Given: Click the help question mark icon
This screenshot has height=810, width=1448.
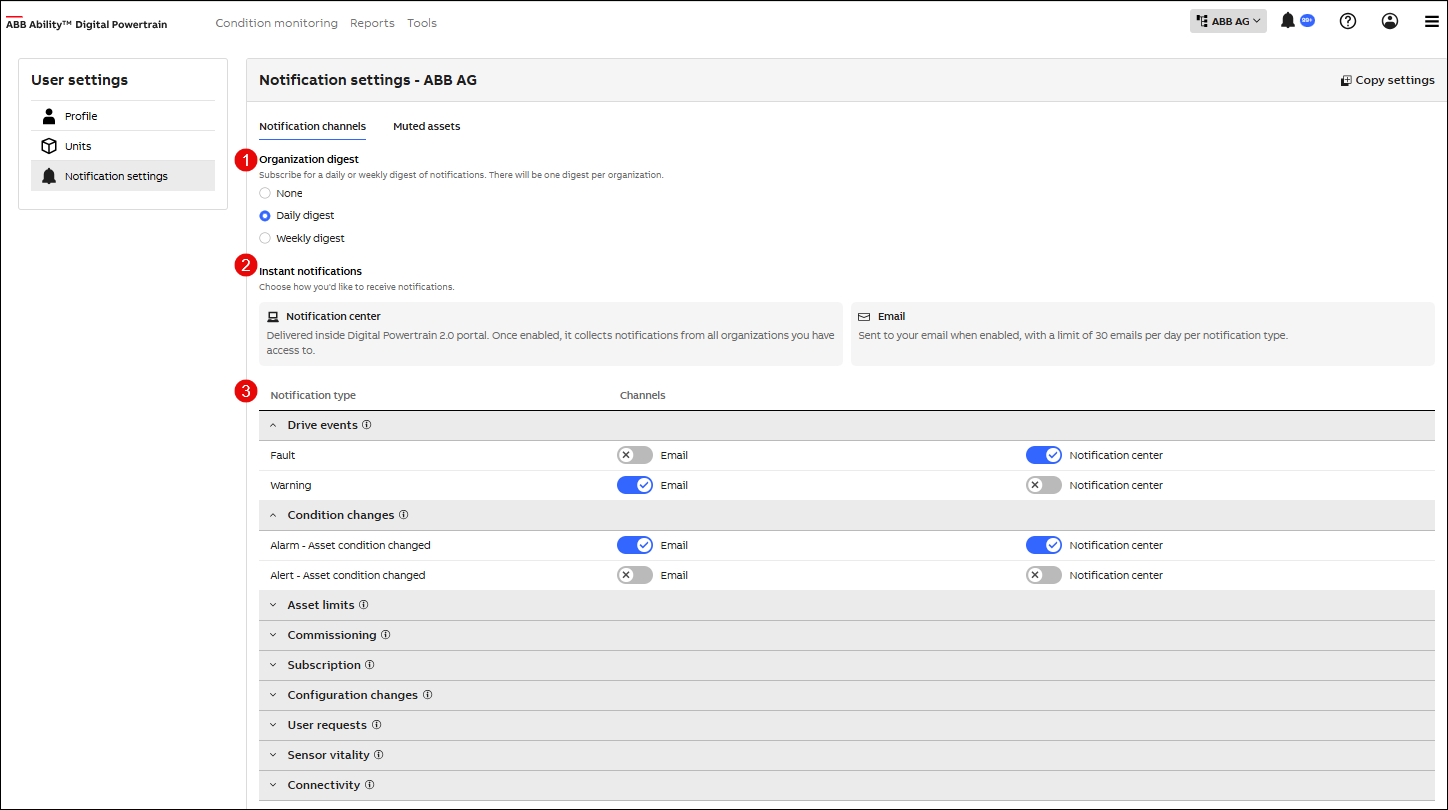Looking at the screenshot, I should 1347,21.
